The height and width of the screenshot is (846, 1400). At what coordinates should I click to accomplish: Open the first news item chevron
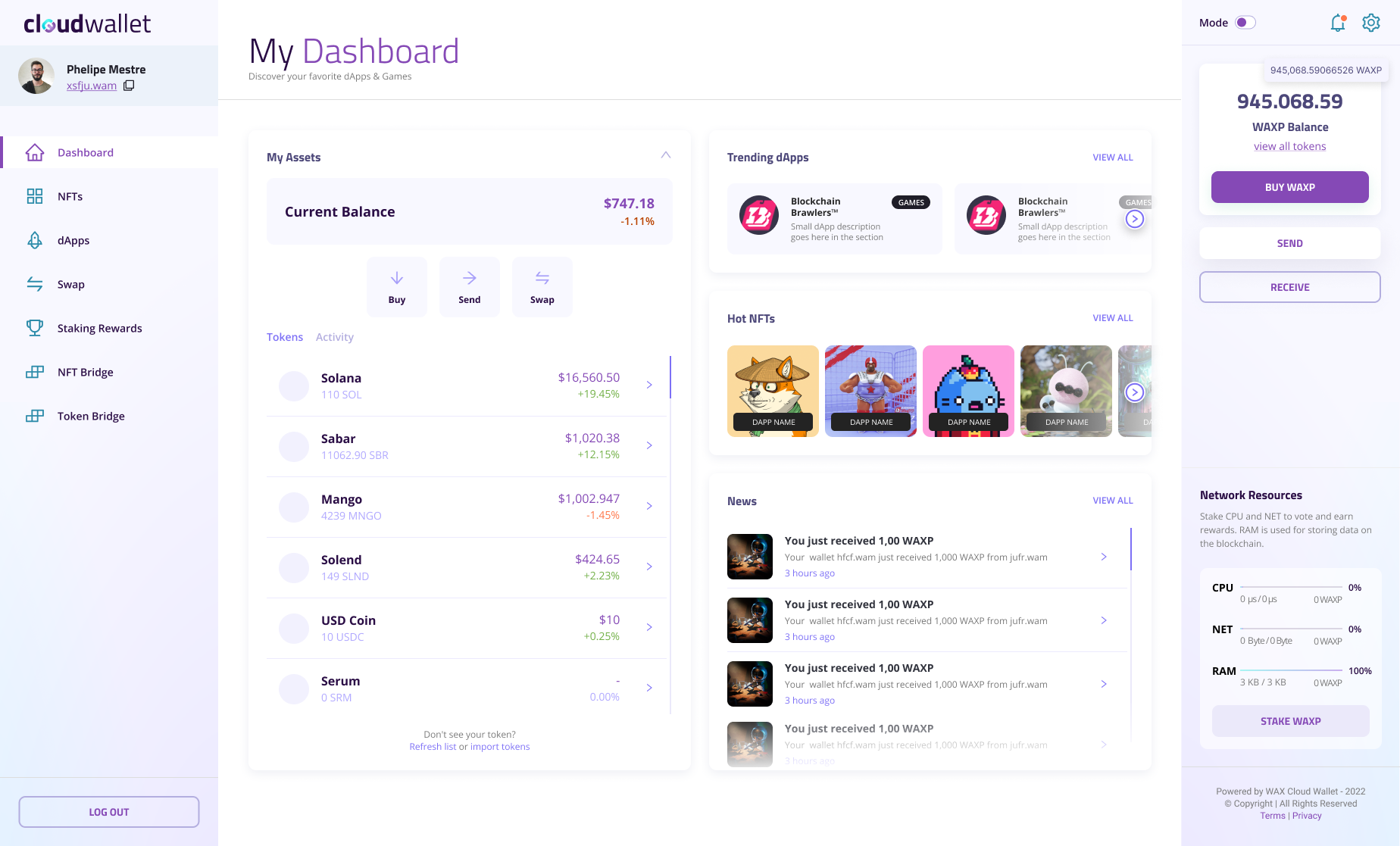1104,557
